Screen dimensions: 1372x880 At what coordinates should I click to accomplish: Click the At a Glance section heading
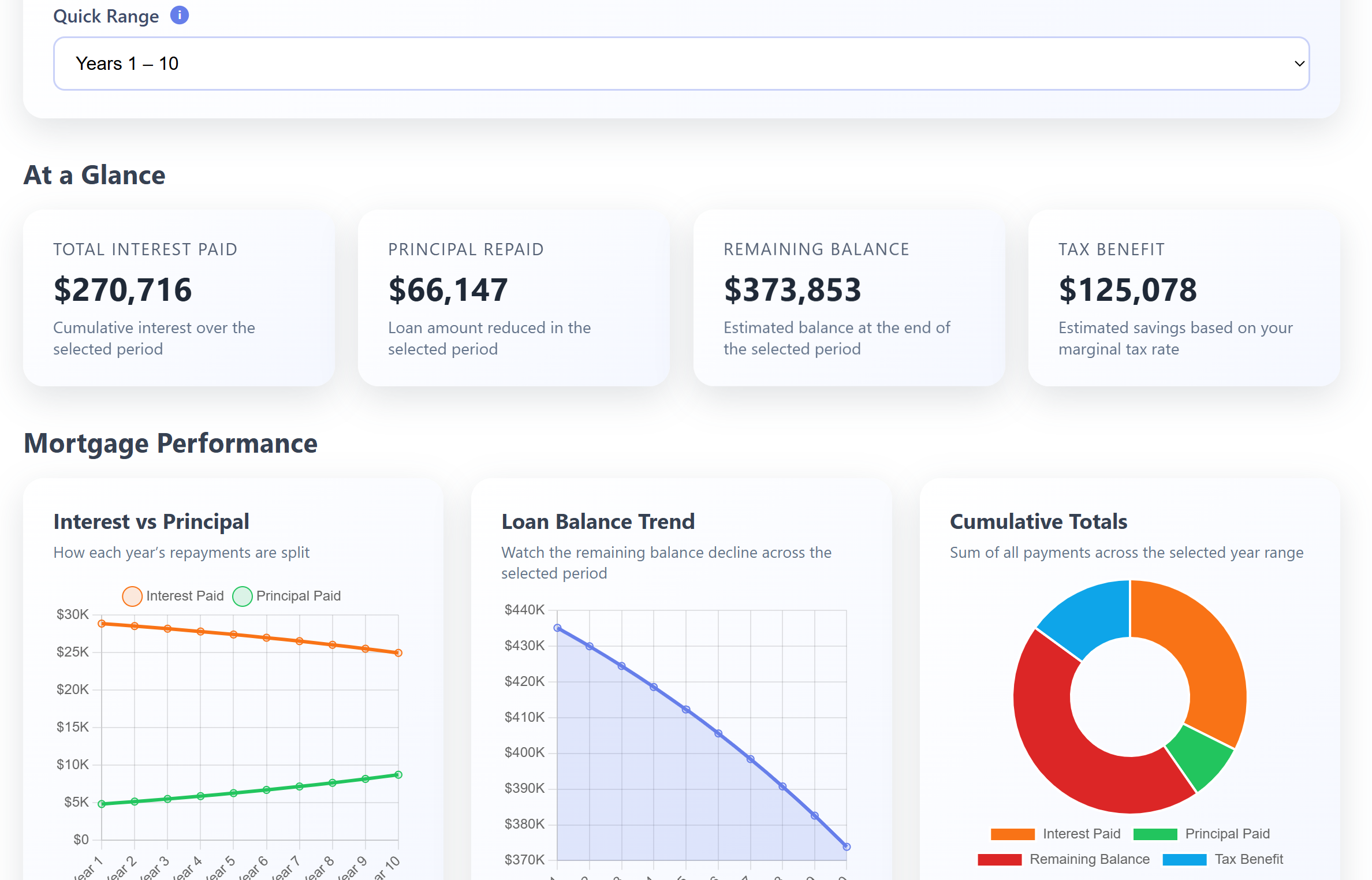click(x=94, y=174)
